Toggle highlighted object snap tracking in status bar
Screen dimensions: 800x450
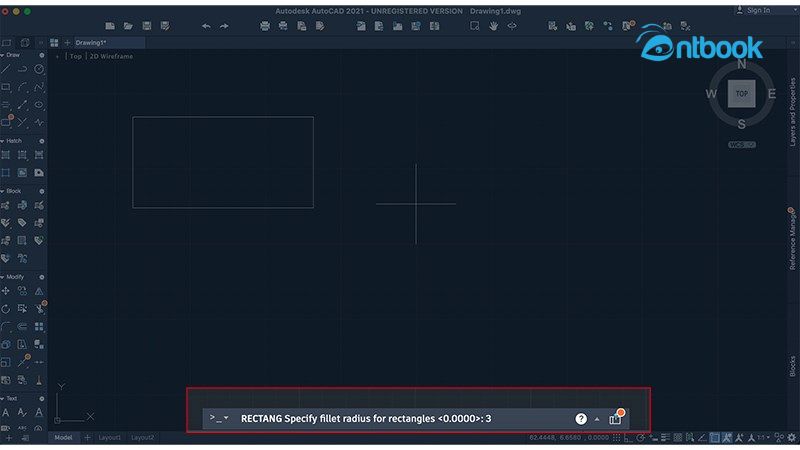coord(727,437)
